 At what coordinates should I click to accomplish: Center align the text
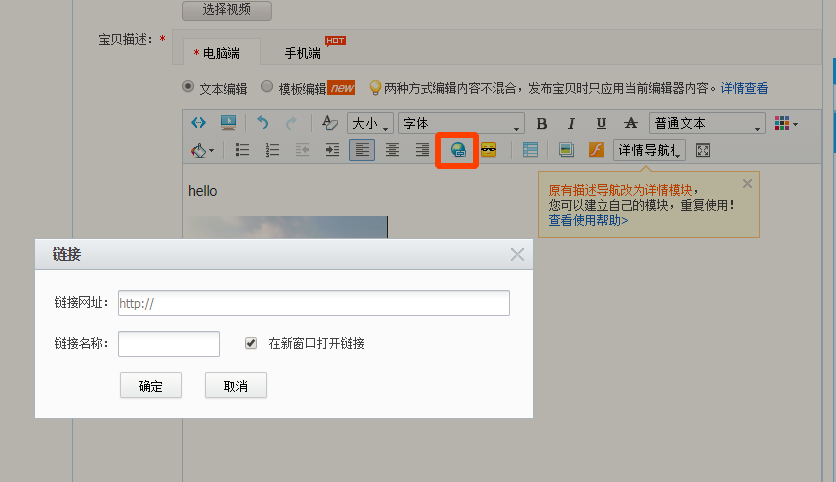point(392,150)
